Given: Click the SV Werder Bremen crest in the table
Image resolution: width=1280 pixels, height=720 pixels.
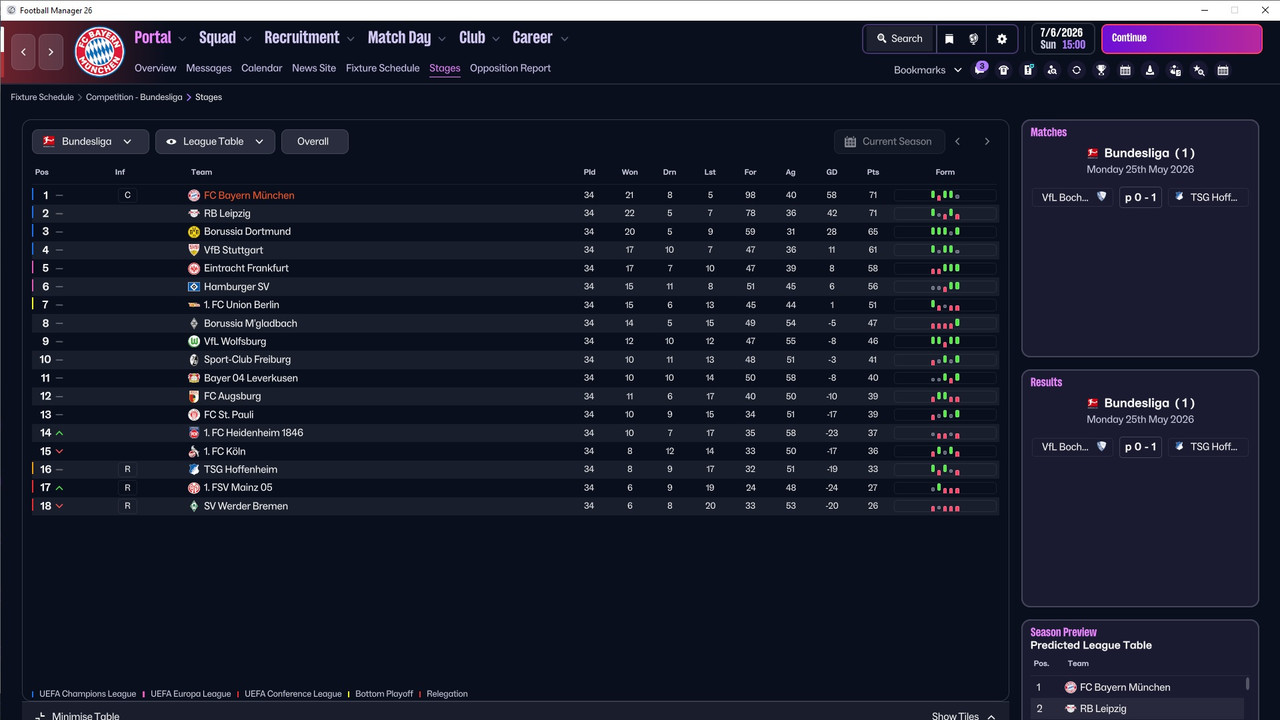Looking at the screenshot, I should [x=194, y=507].
